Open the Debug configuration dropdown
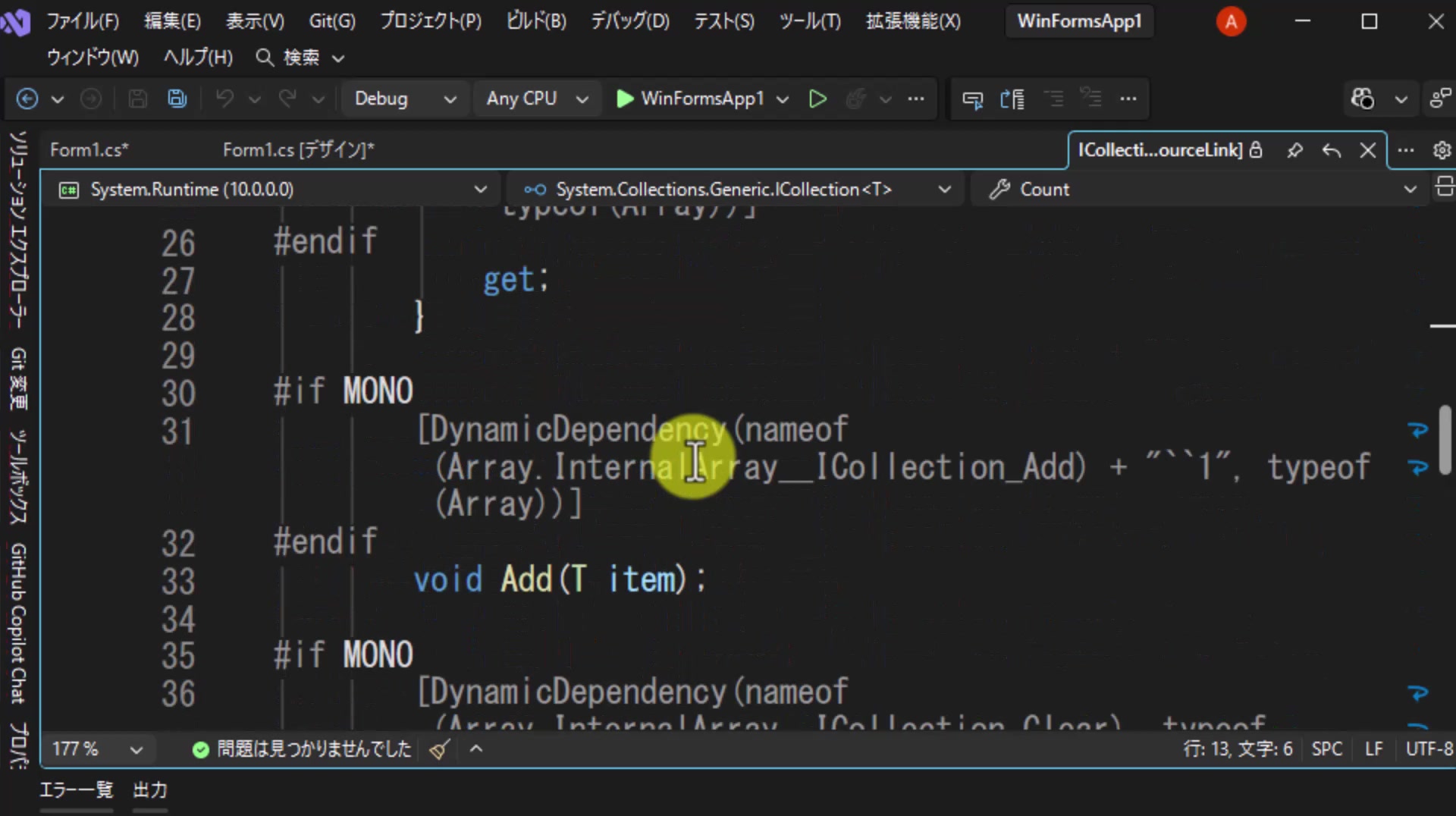Image resolution: width=1456 pixels, height=816 pixels. (x=405, y=99)
